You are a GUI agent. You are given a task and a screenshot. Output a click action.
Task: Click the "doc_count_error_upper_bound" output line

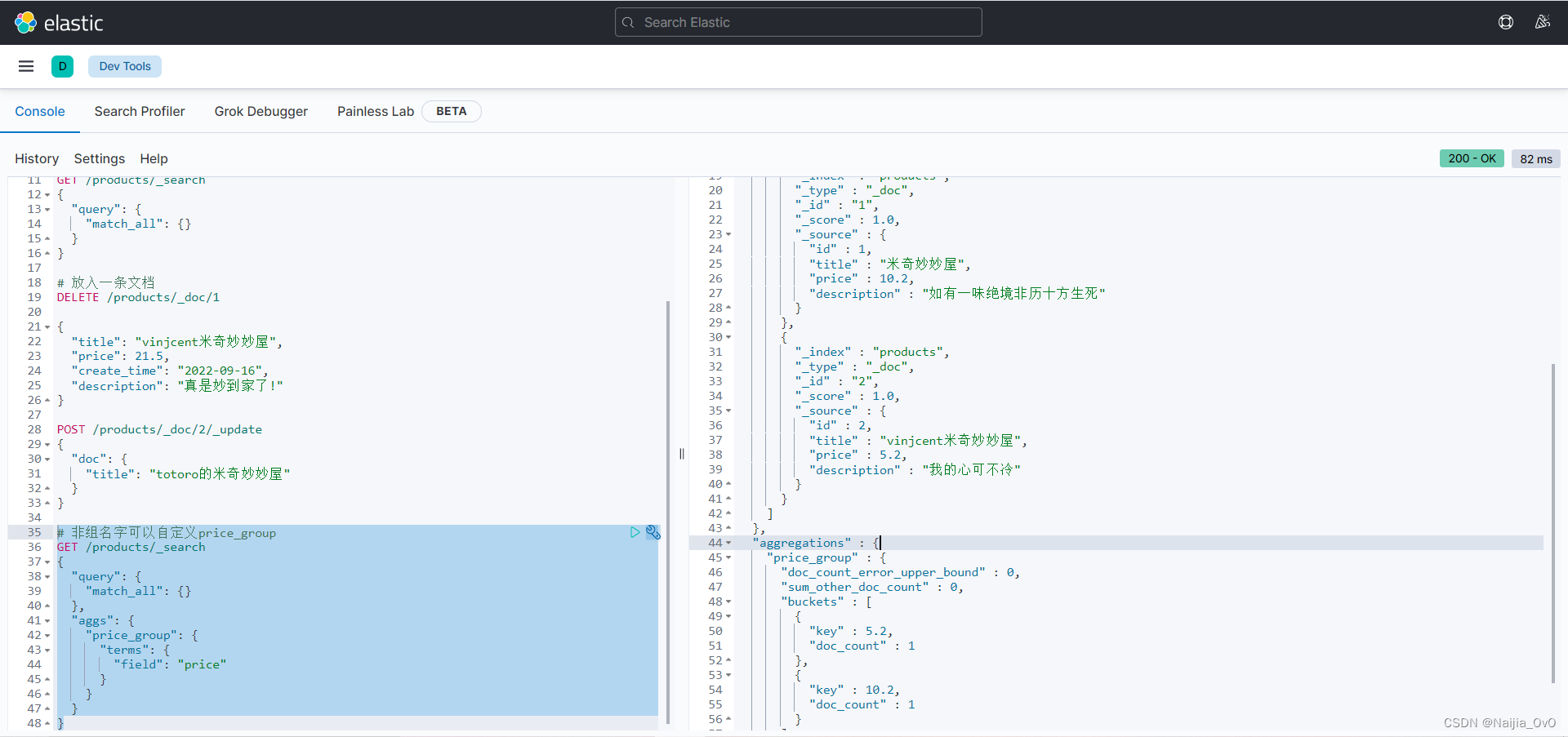(x=900, y=573)
